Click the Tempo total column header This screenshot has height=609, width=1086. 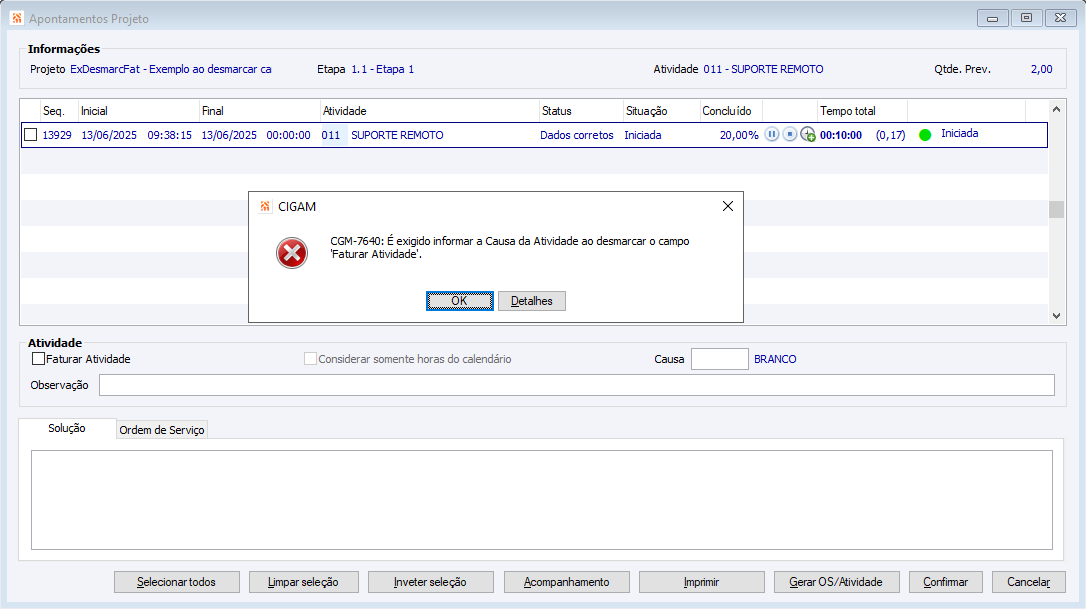(x=862, y=111)
